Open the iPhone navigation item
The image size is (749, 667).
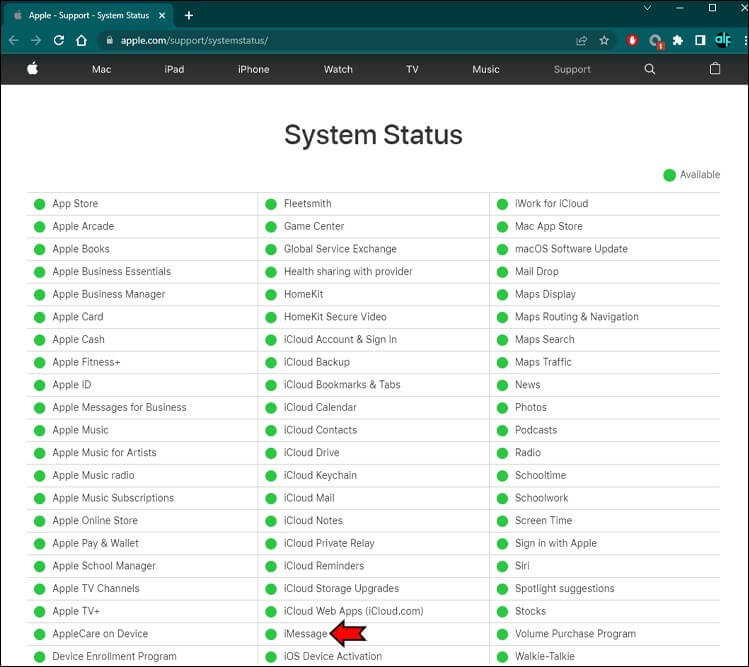pos(254,69)
